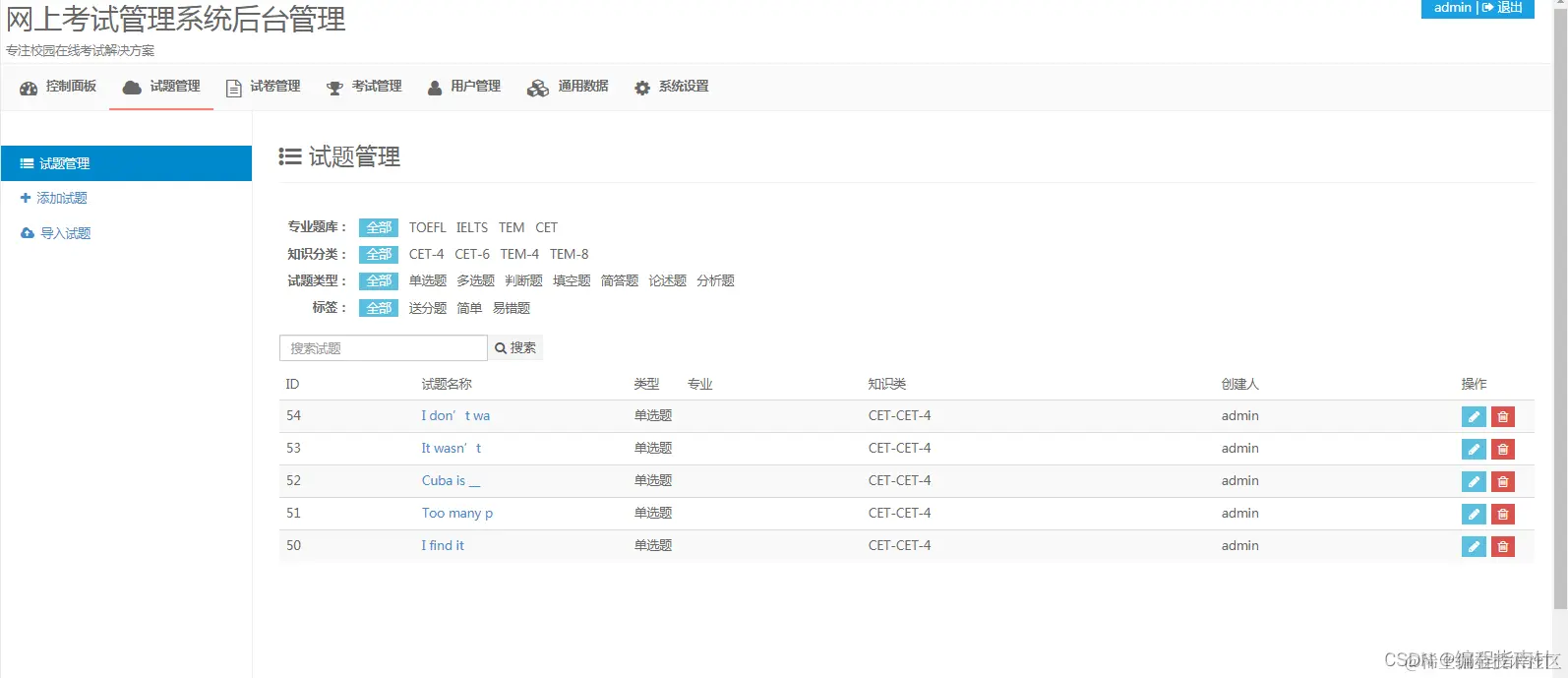Click the 知识类 column header

(887, 384)
